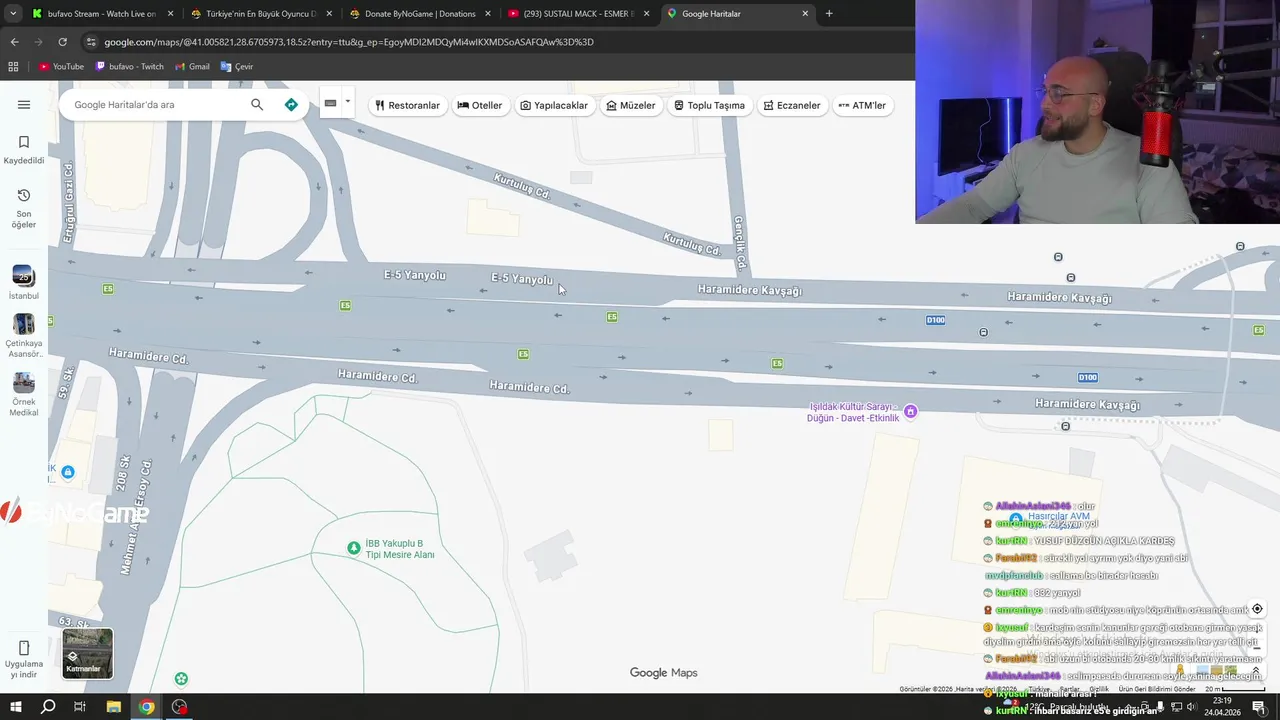The width and height of the screenshot is (1280, 720).
Task: Click the İBB Yakuplu B Mesire Alanı pin
Action: point(353,548)
